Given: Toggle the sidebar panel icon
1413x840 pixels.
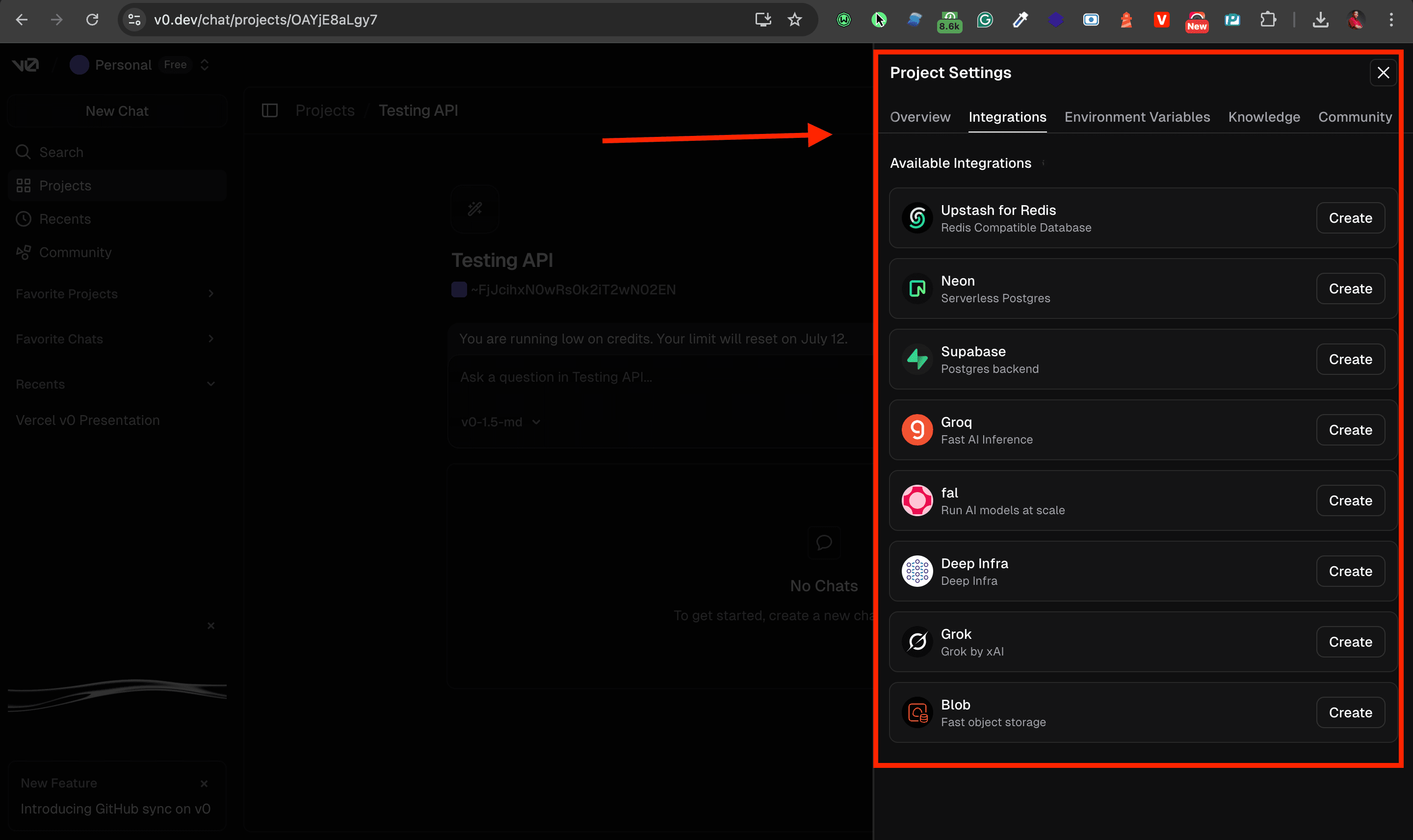Looking at the screenshot, I should (x=269, y=110).
